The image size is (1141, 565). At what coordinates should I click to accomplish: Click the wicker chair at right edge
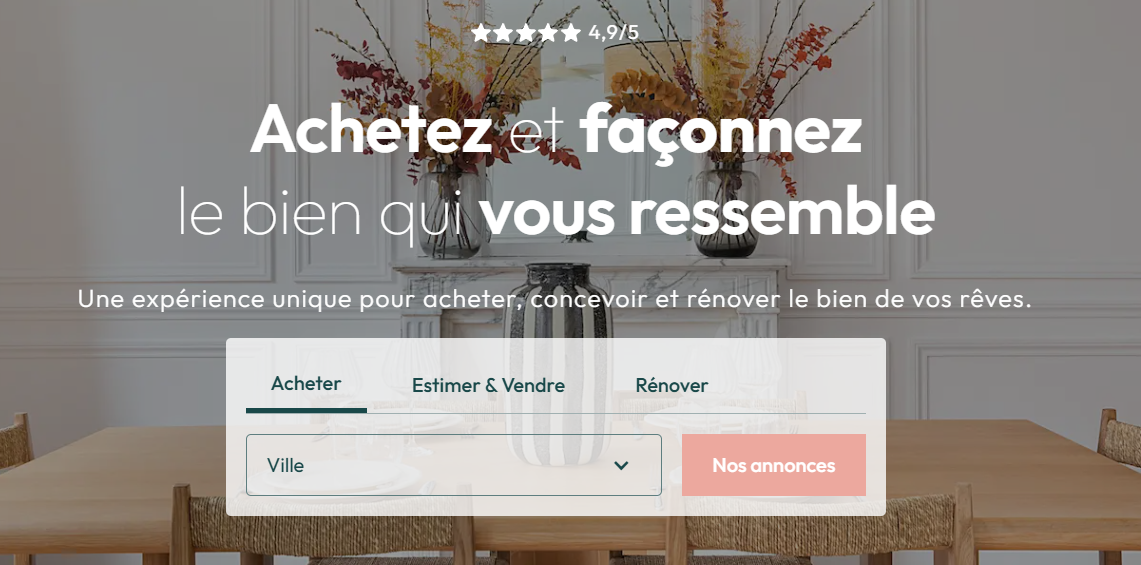1119,437
